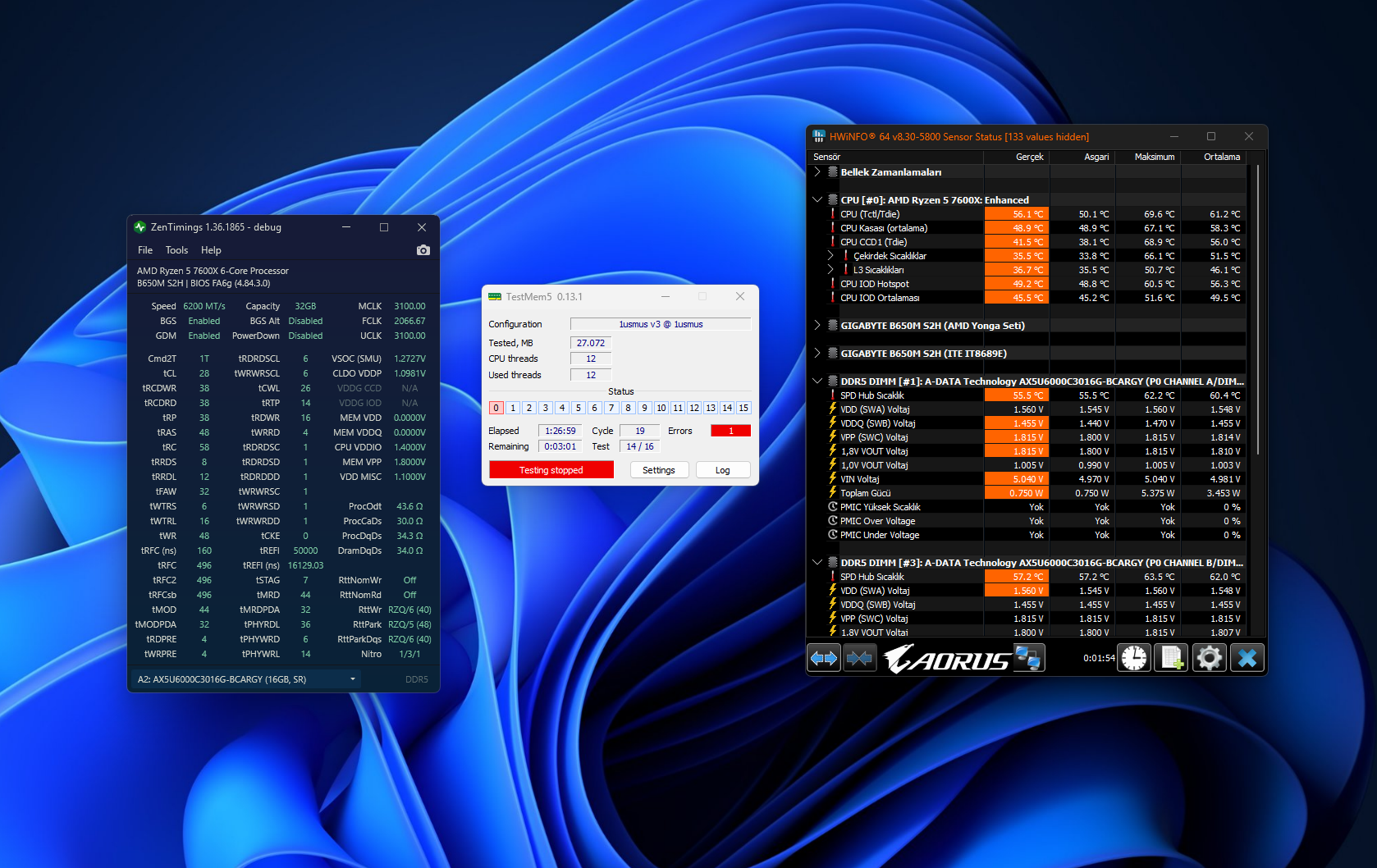Collapse the DDR5 DIMM [#1] sensor group
This screenshot has width=1377, height=868.
pyautogui.click(x=817, y=381)
